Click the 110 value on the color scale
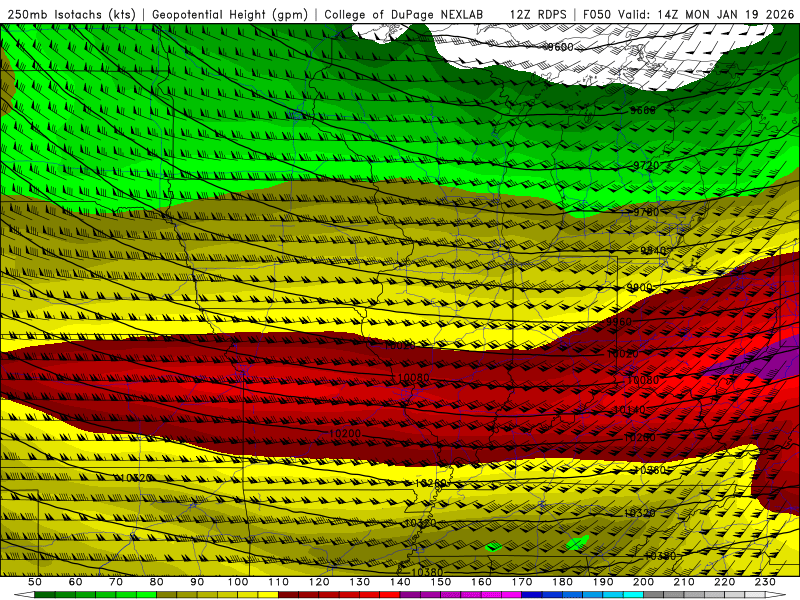 point(279,582)
